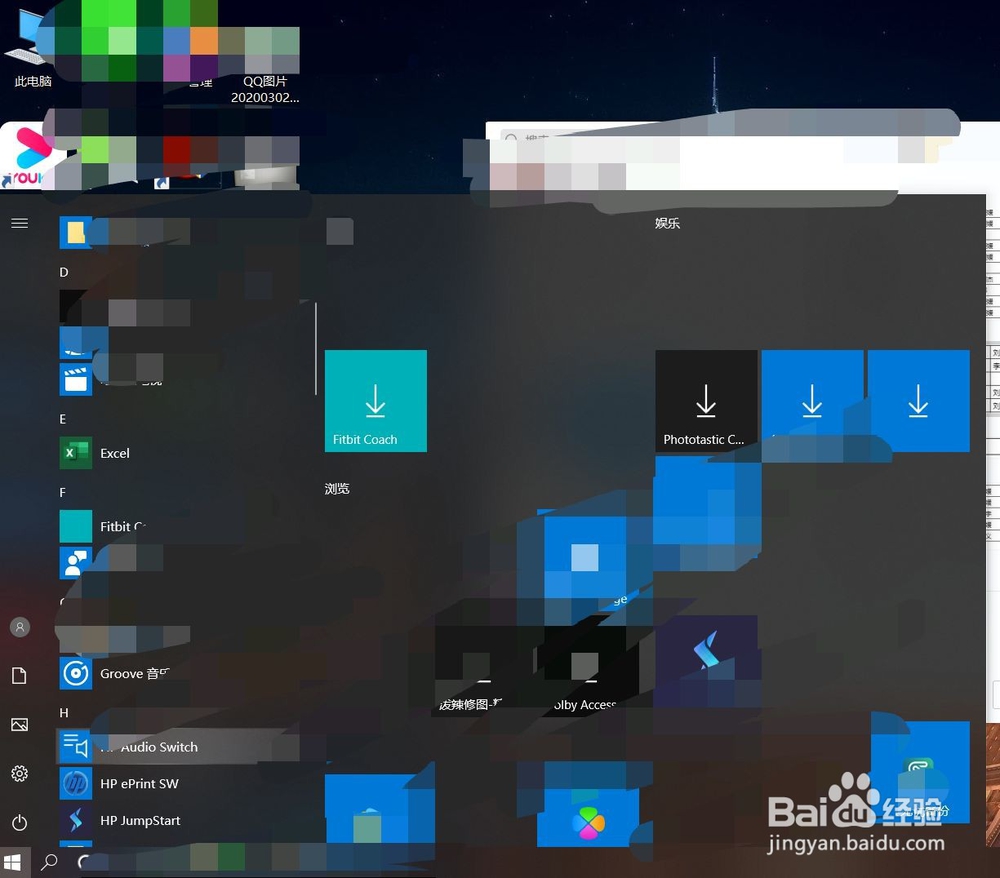Select the 浏览 tile group title

point(337,488)
